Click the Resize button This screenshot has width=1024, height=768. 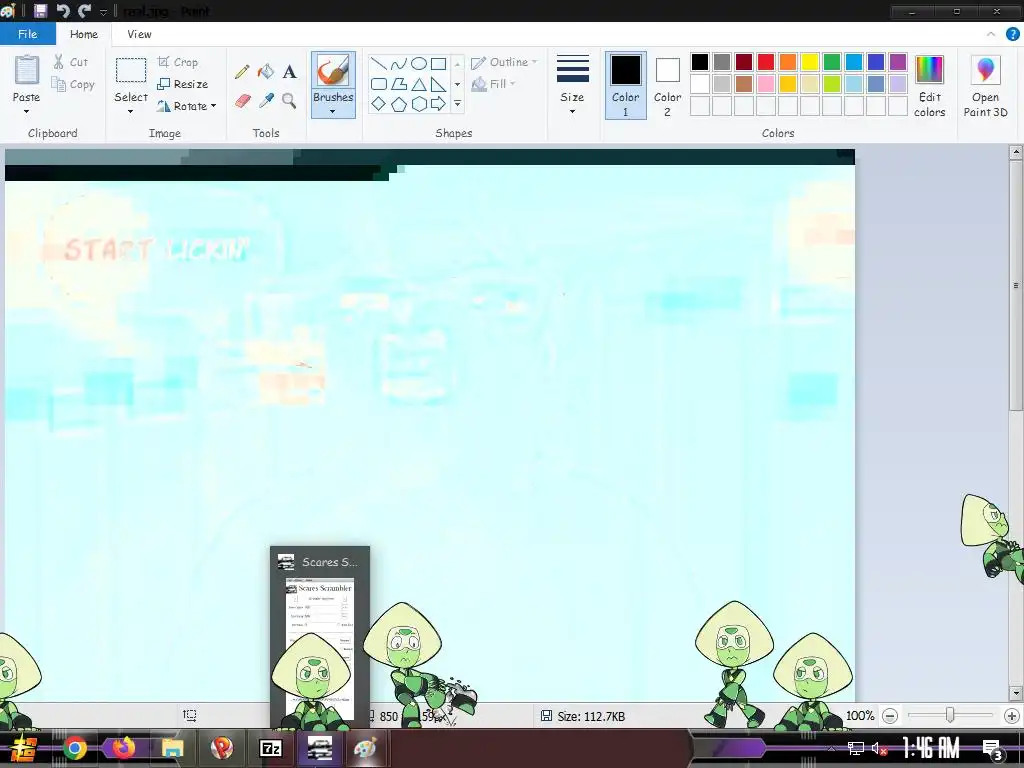[183, 84]
